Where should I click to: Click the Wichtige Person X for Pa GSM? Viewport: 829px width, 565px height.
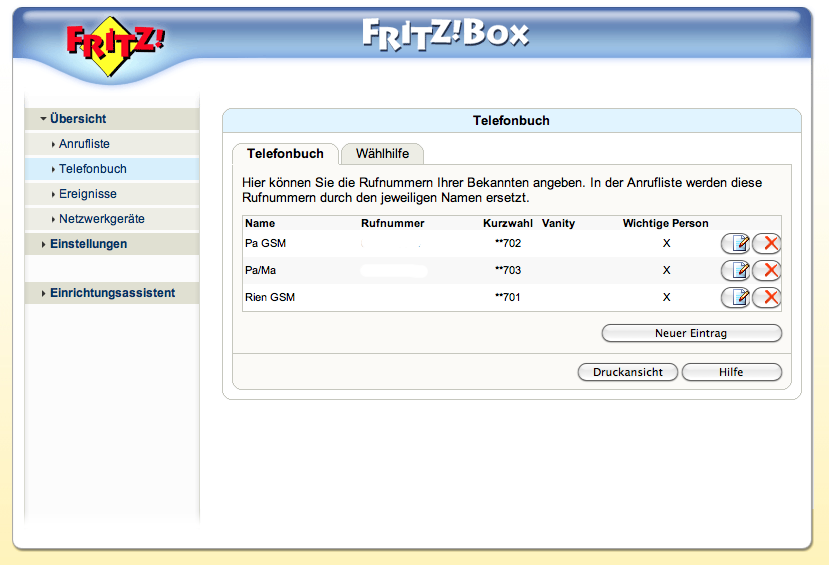click(666, 244)
